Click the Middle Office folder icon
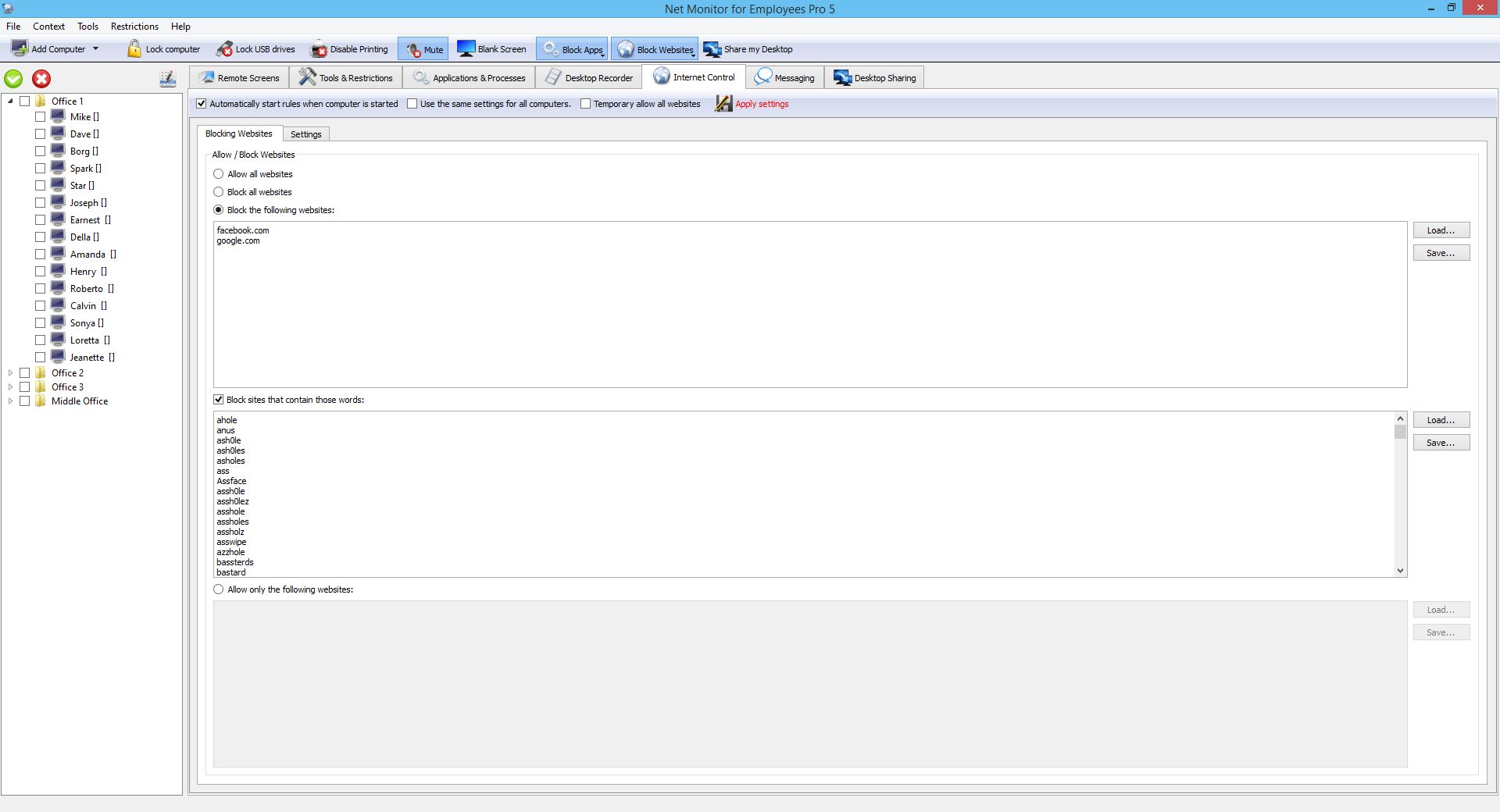Viewport: 1500px width, 812px height. (41, 401)
